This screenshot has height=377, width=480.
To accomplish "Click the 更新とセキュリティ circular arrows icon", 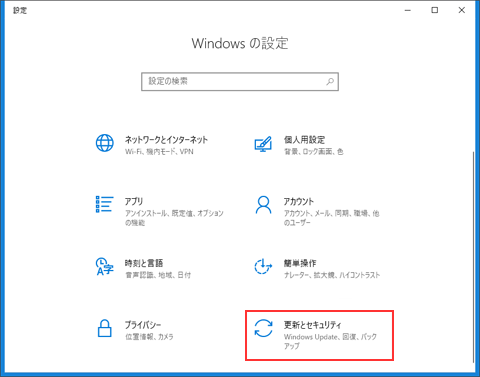I will coord(263,328).
